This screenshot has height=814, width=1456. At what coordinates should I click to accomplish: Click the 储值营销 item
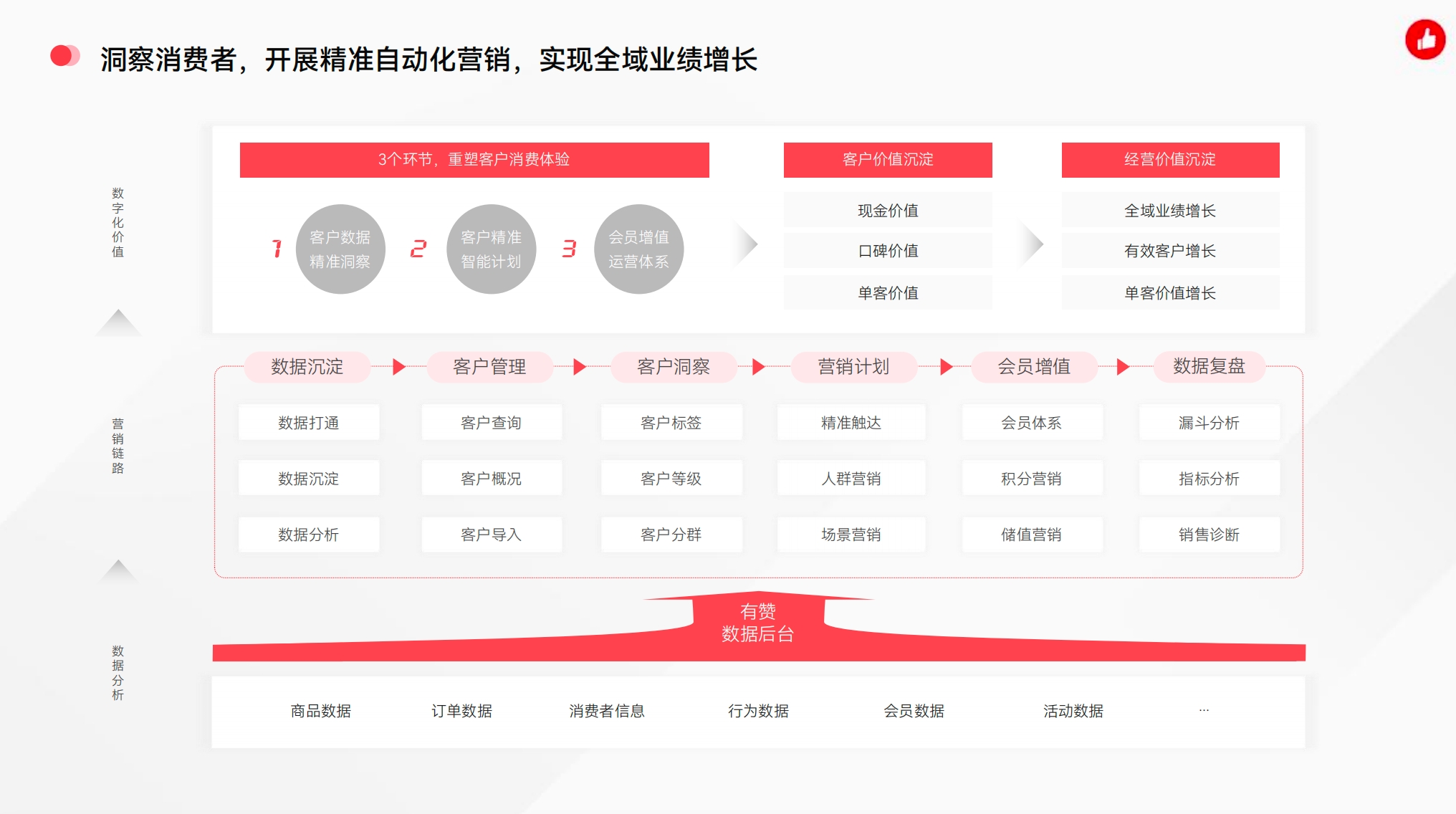[1032, 535]
